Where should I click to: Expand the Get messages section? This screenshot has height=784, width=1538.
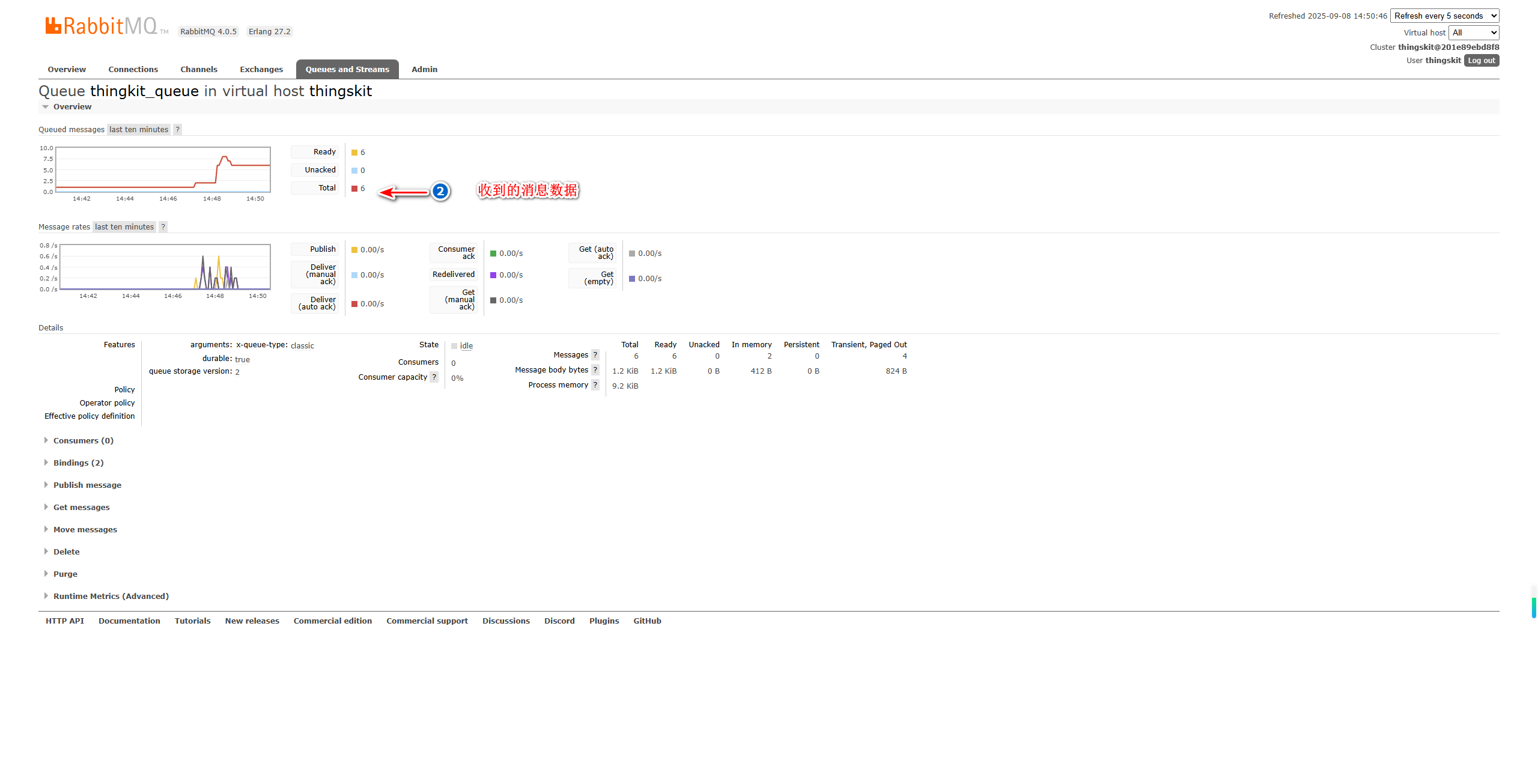click(x=81, y=508)
